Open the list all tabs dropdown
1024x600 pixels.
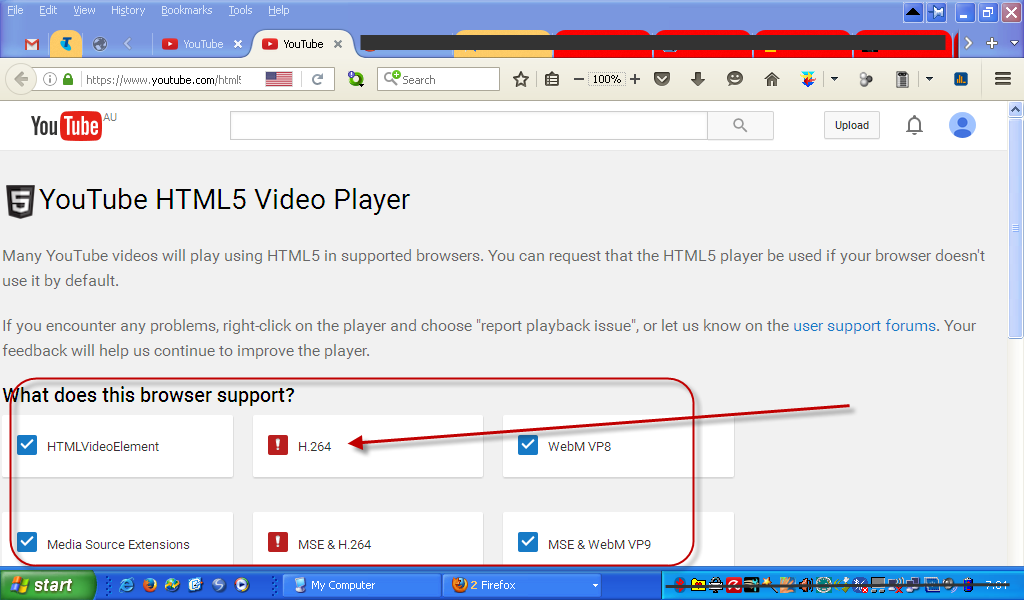click(1014, 43)
